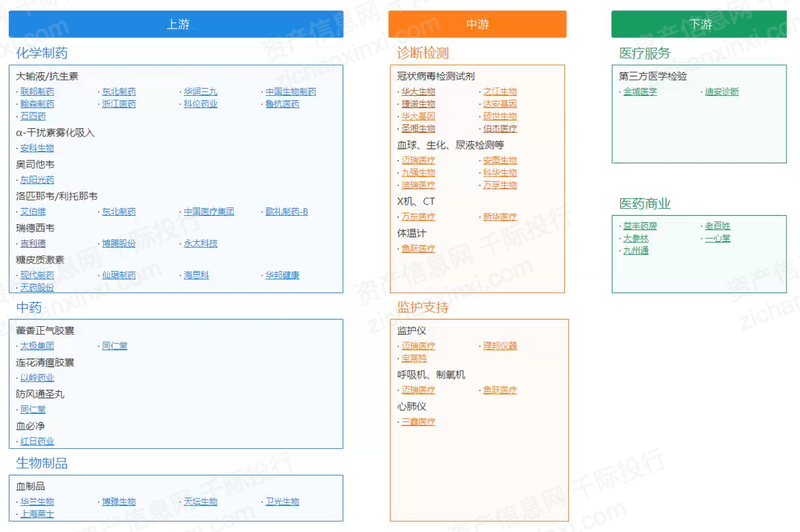Open the 联邦制药 link
Image resolution: width=800 pixels, height=532 pixels.
coord(37,91)
